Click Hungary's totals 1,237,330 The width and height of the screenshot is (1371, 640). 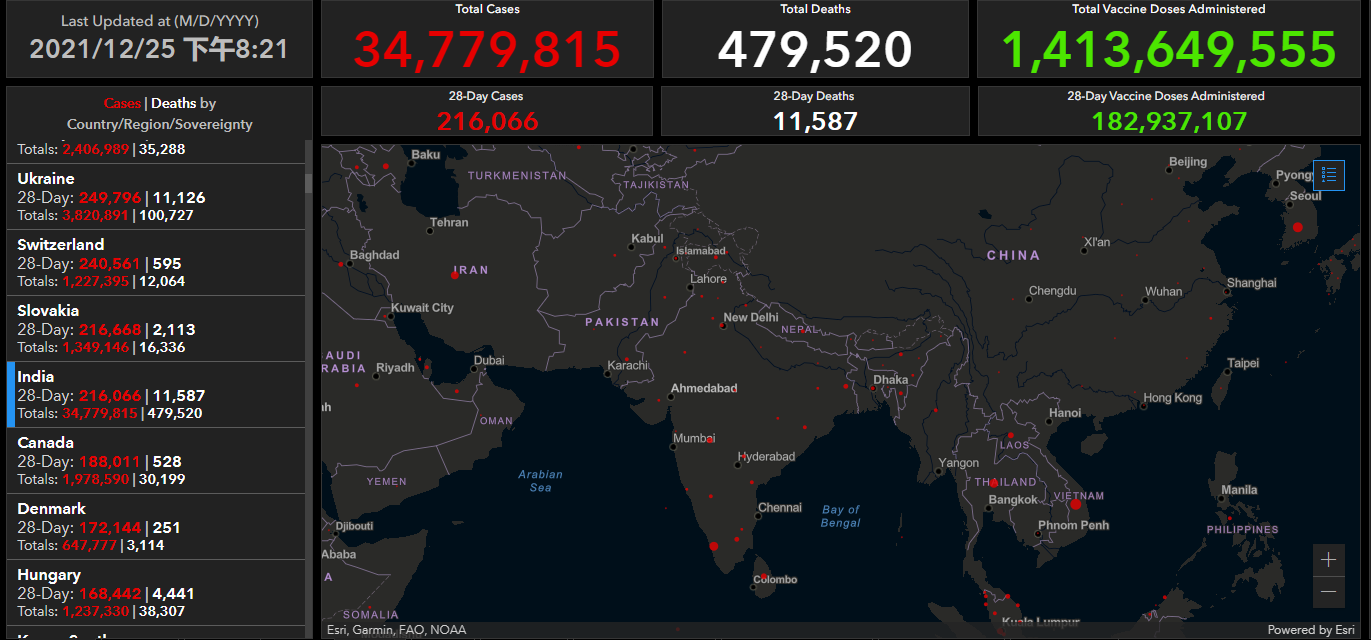[x=96, y=611]
